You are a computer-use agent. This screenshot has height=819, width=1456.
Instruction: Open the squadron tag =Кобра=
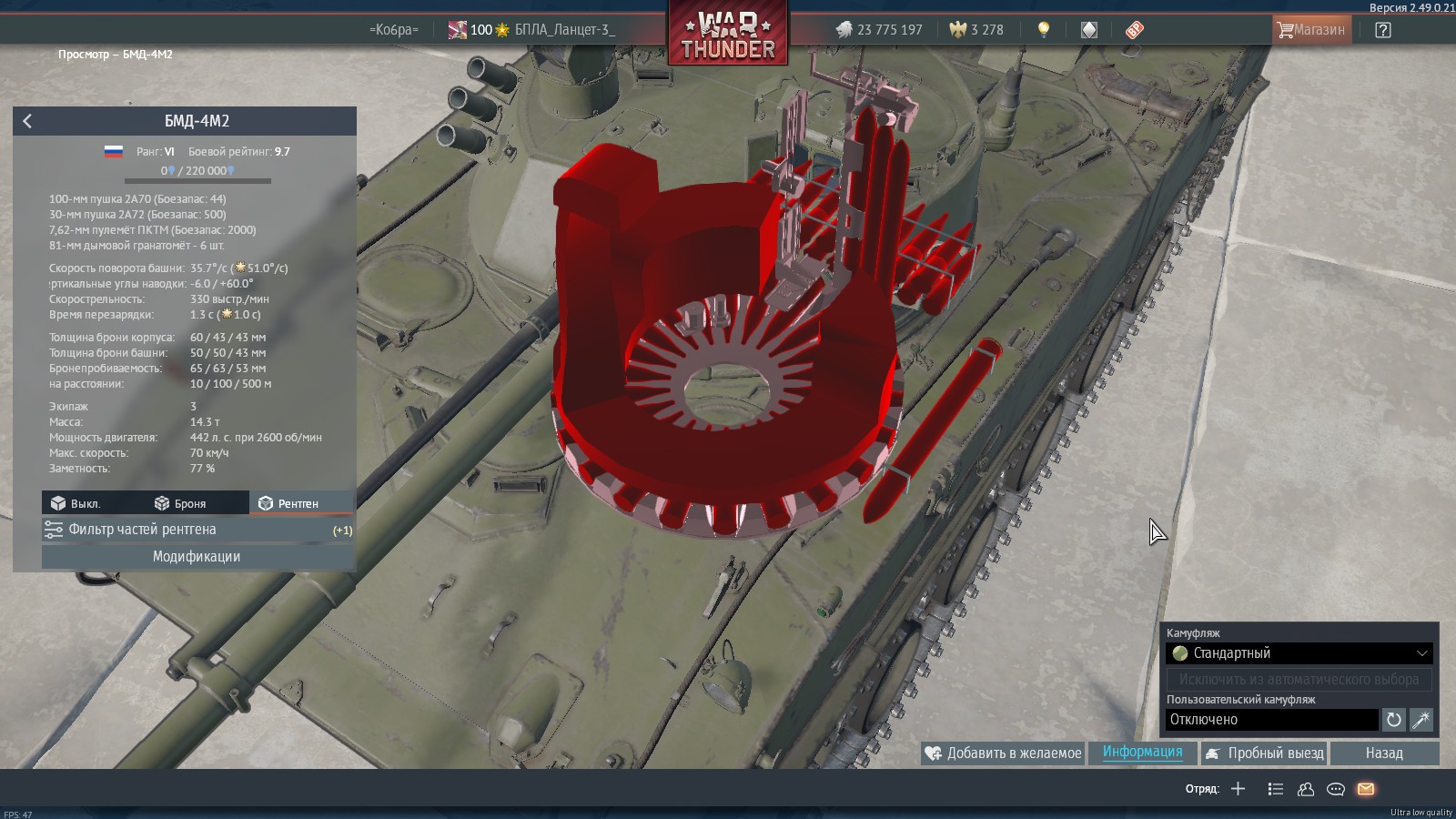394,30
